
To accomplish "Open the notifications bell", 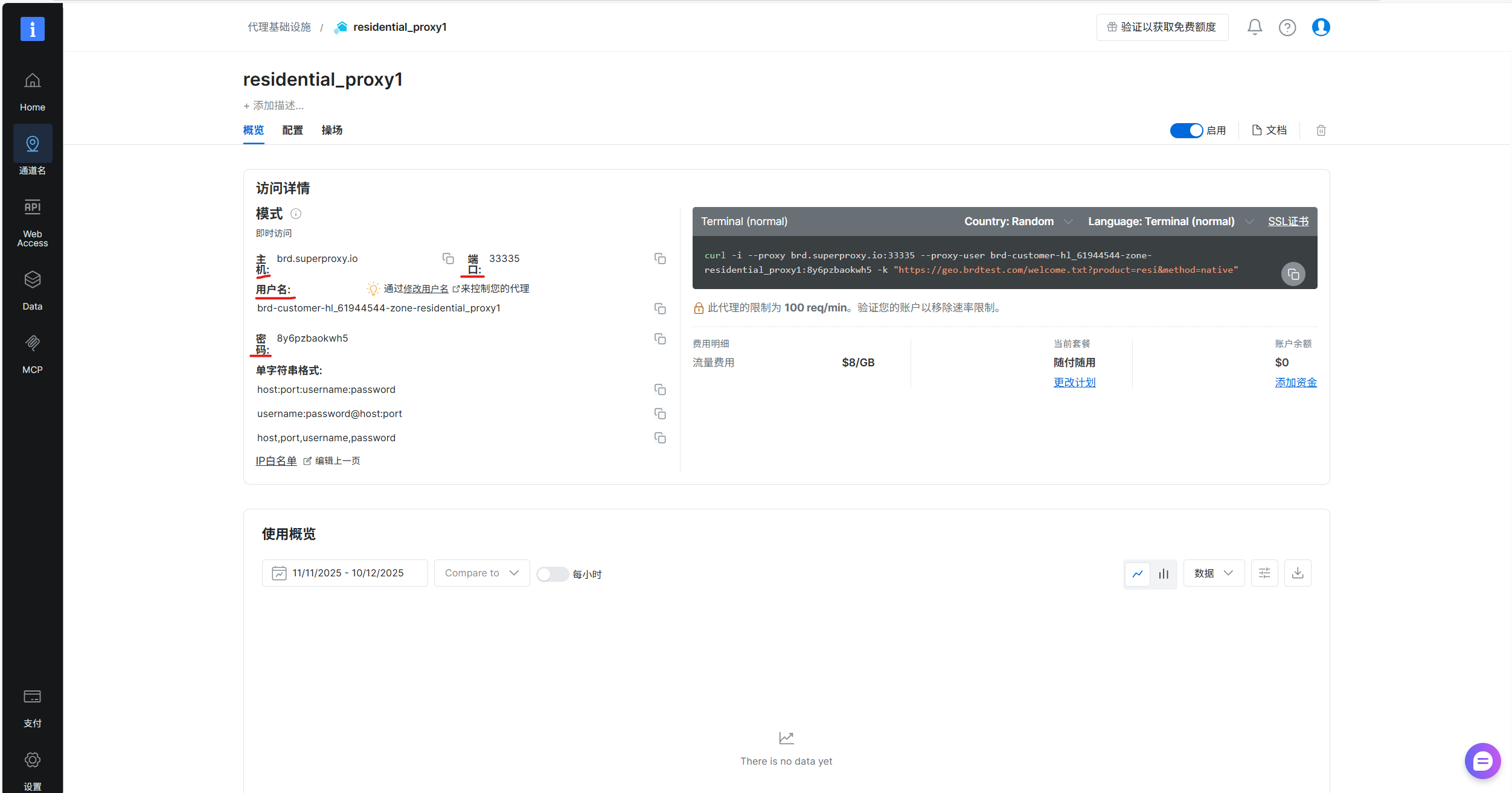I will [x=1254, y=27].
